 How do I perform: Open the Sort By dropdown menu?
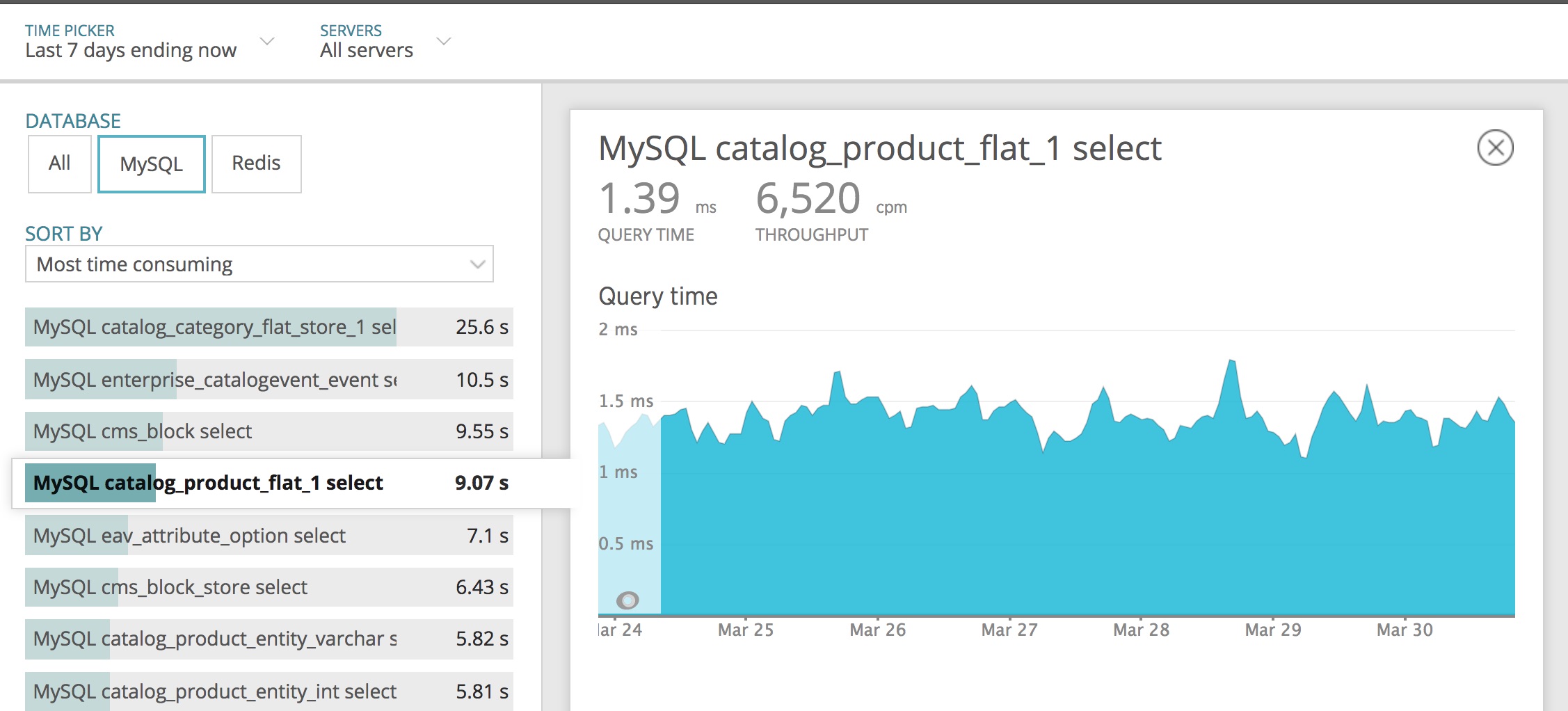click(260, 264)
